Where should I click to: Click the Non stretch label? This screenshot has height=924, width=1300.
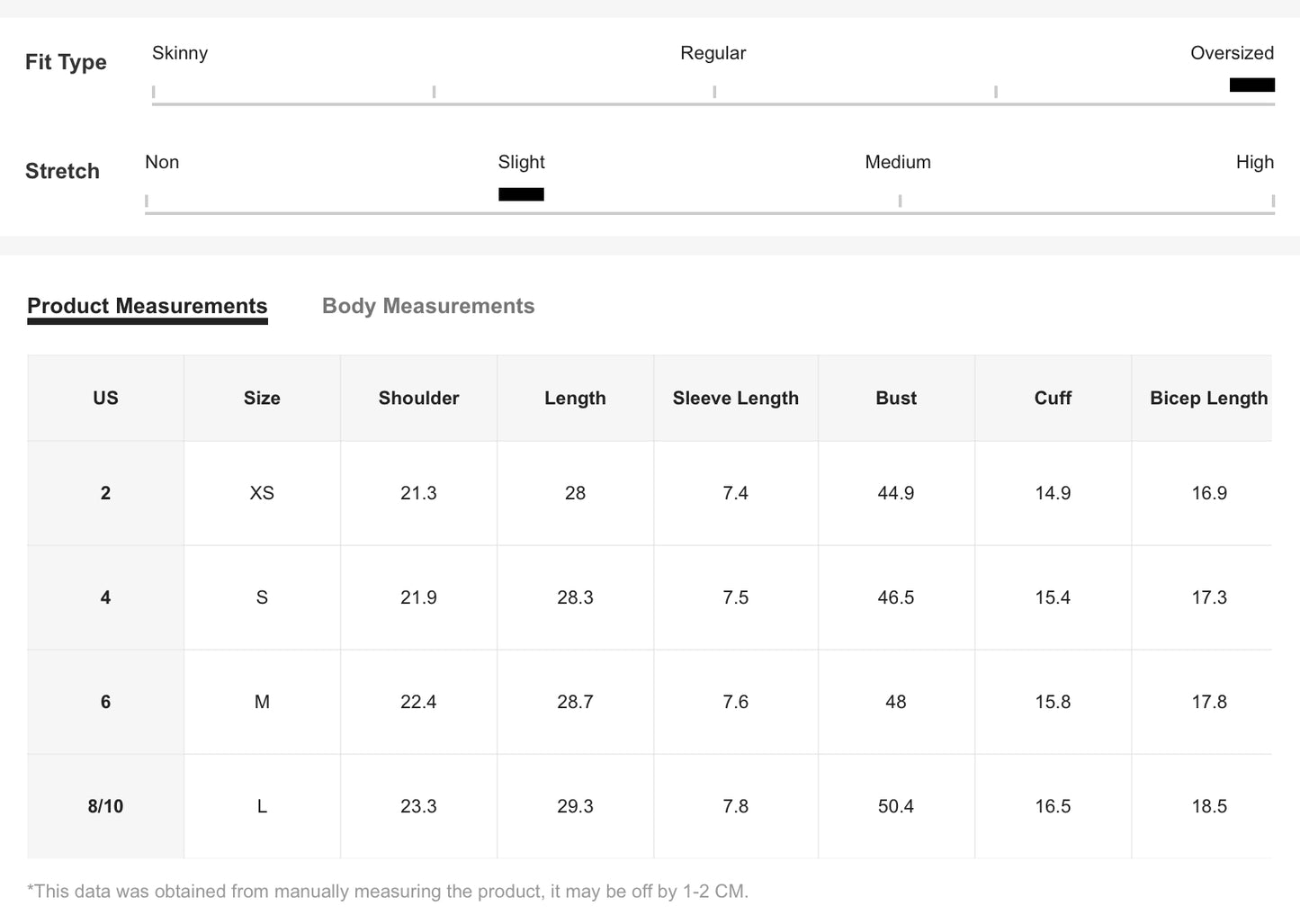(162, 162)
